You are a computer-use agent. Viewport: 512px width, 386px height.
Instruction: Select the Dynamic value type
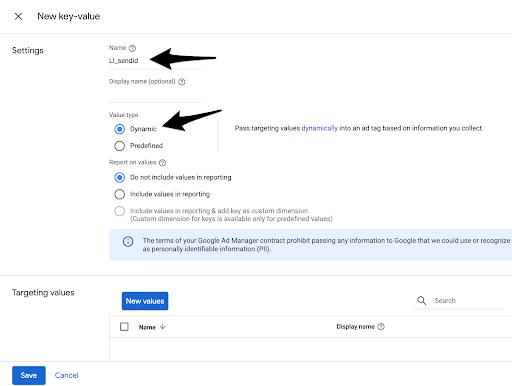coord(120,129)
